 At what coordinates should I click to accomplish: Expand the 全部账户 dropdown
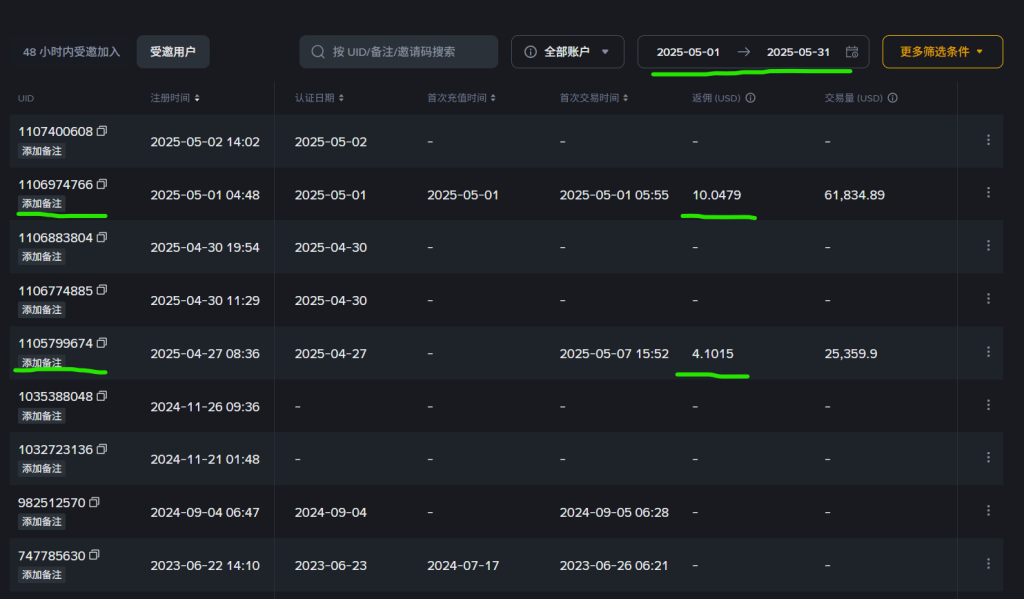click(x=568, y=52)
